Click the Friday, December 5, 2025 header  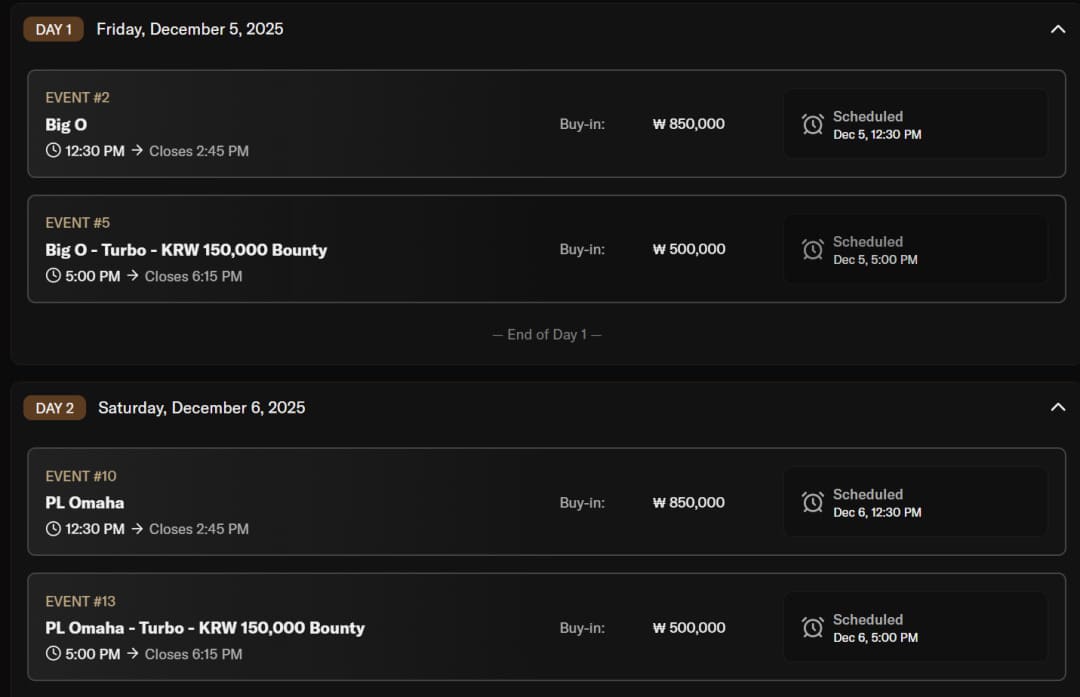190,29
